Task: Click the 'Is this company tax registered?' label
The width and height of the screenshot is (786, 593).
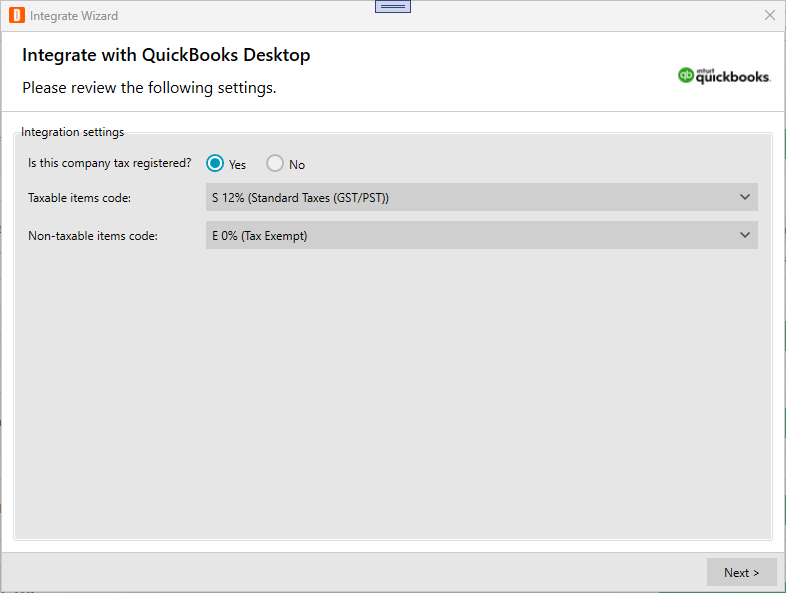Action: (x=109, y=163)
